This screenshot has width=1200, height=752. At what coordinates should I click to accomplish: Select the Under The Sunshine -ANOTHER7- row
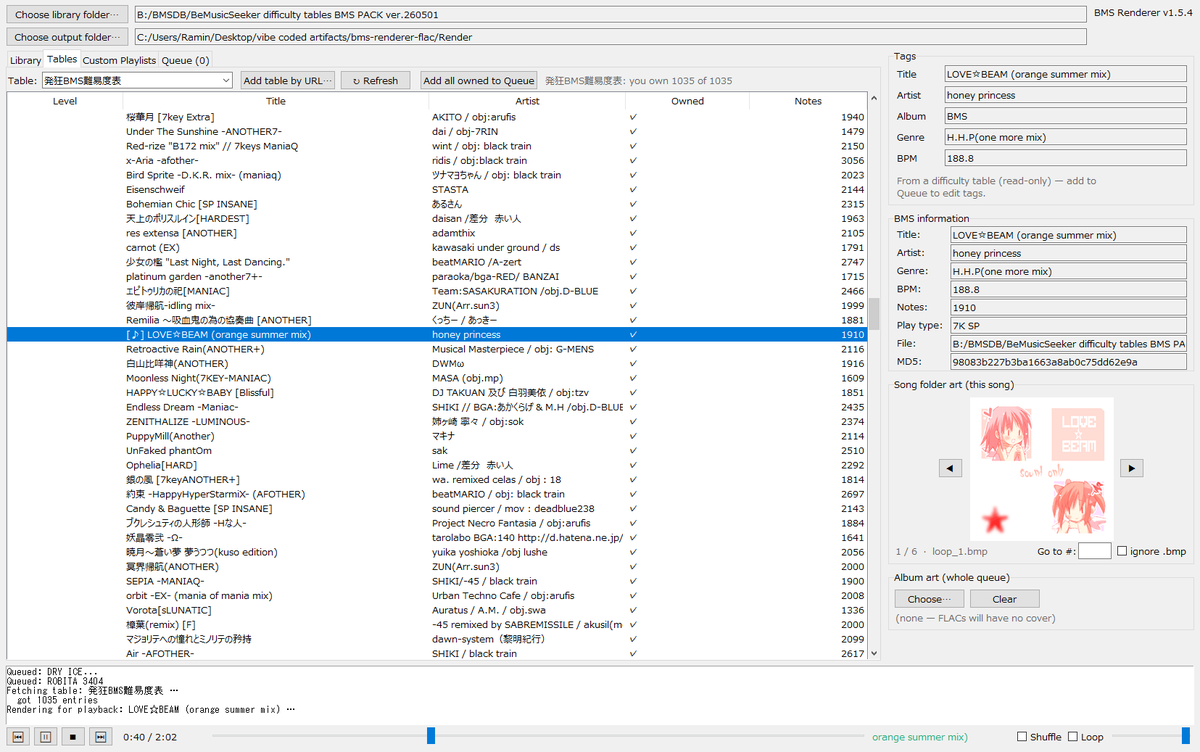(437, 131)
